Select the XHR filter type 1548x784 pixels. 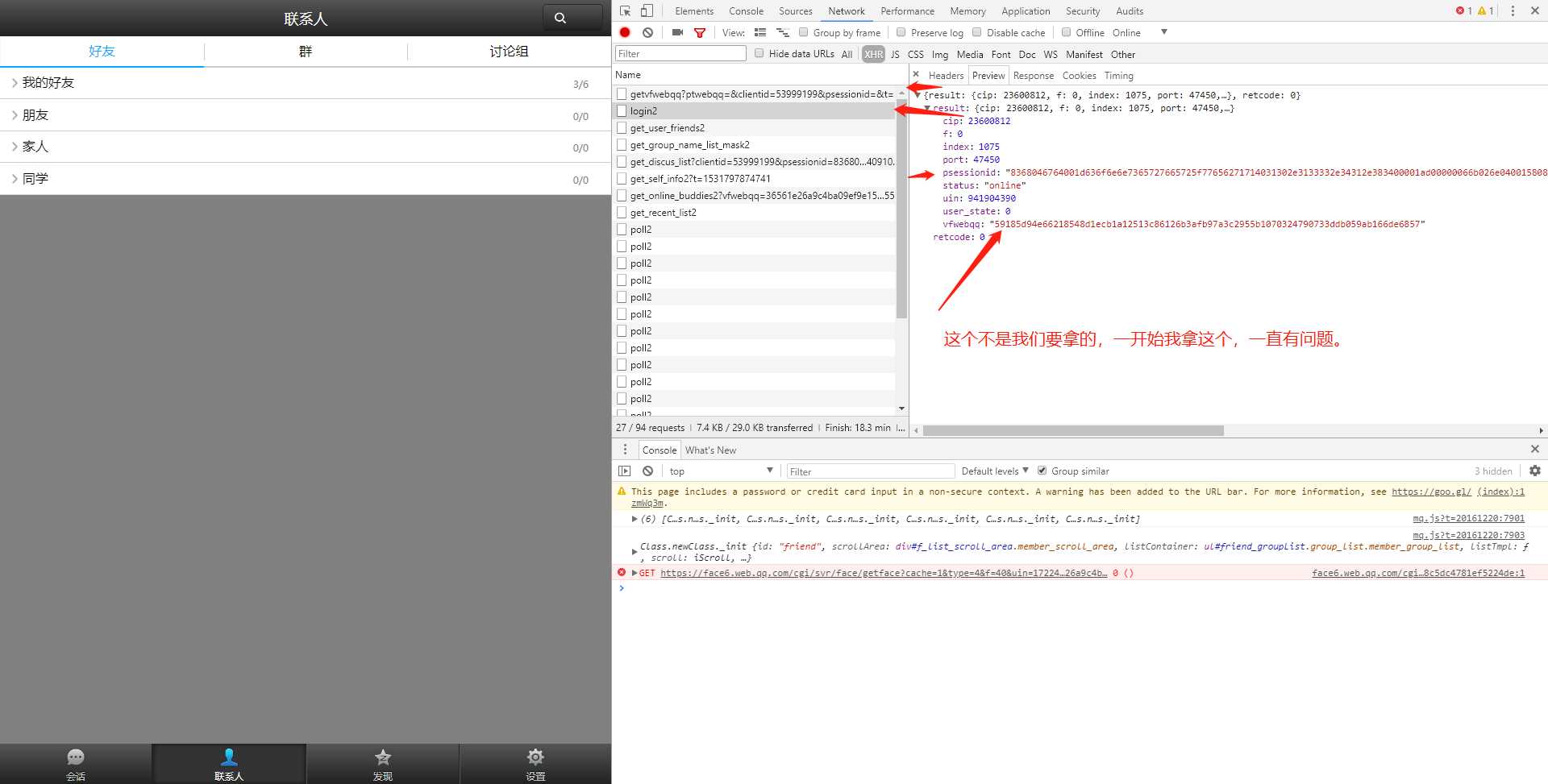(x=873, y=54)
